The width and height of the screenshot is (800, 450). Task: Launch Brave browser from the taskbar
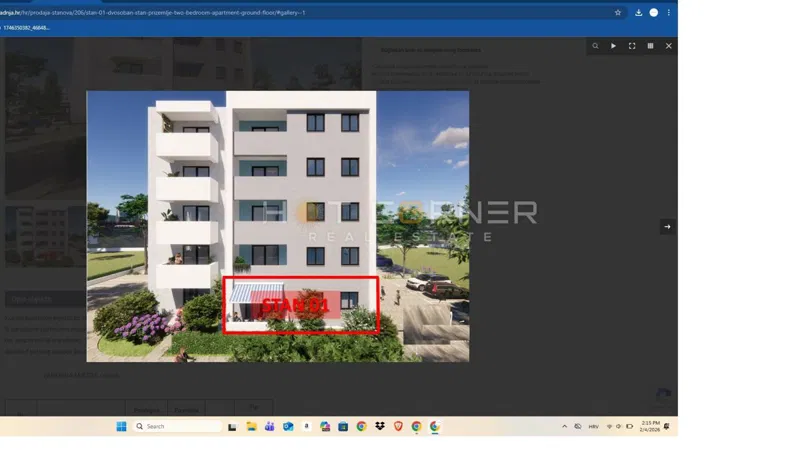click(398, 427)
